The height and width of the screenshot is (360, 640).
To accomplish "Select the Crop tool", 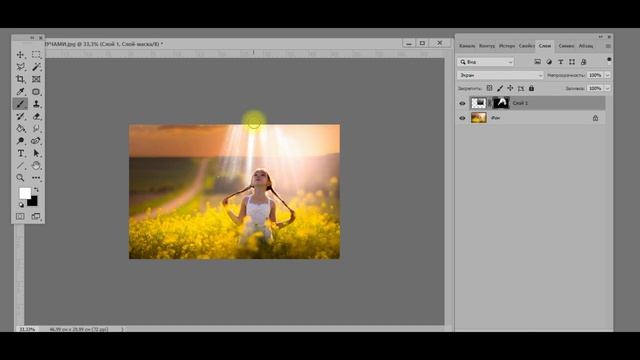I will coord(20,79).
